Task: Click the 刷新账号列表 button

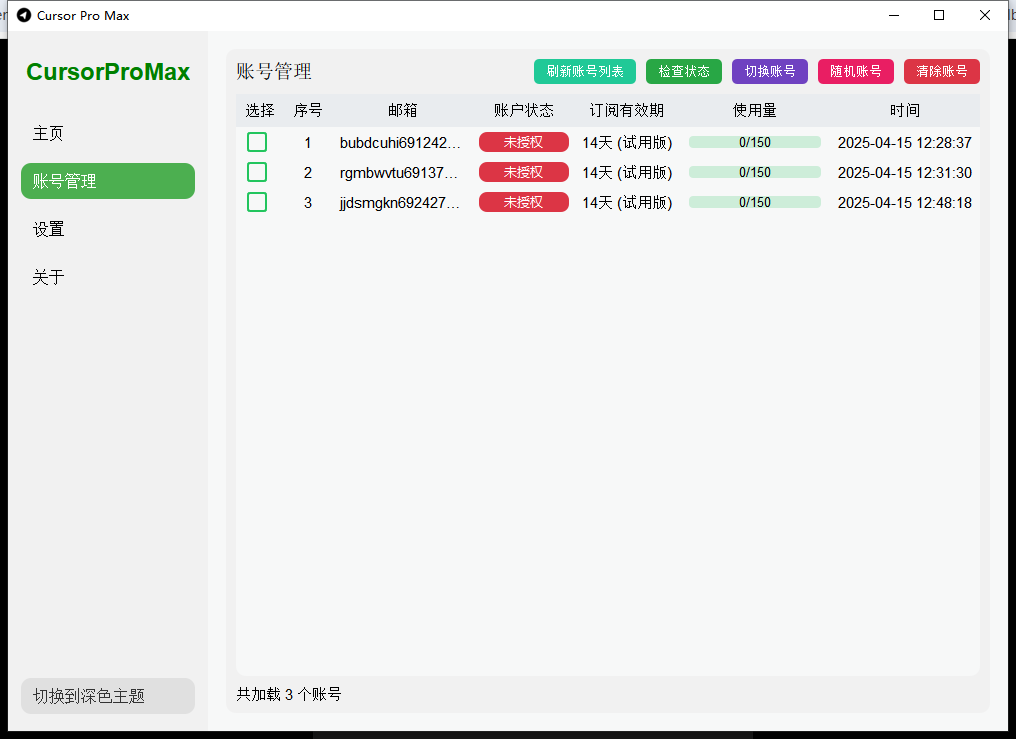Action: point(584,71)
